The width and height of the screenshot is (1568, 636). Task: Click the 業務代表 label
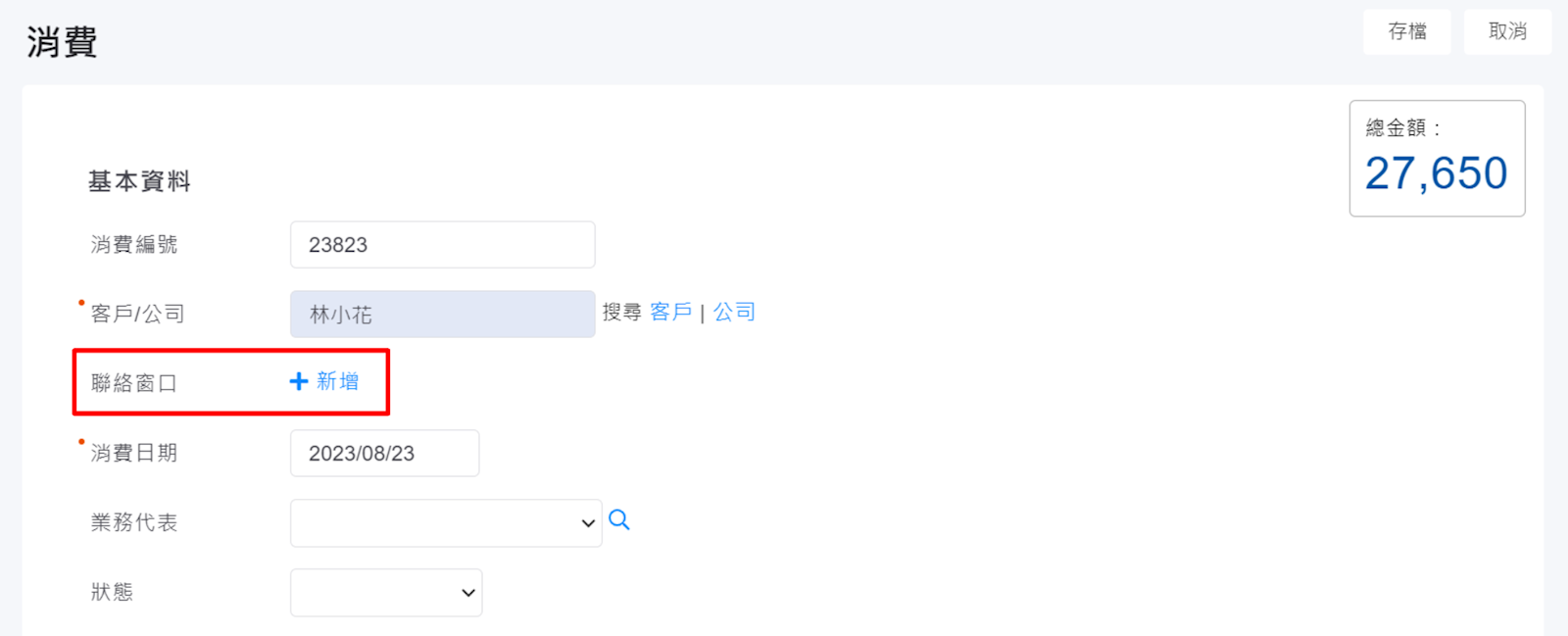tap(134, 523)
